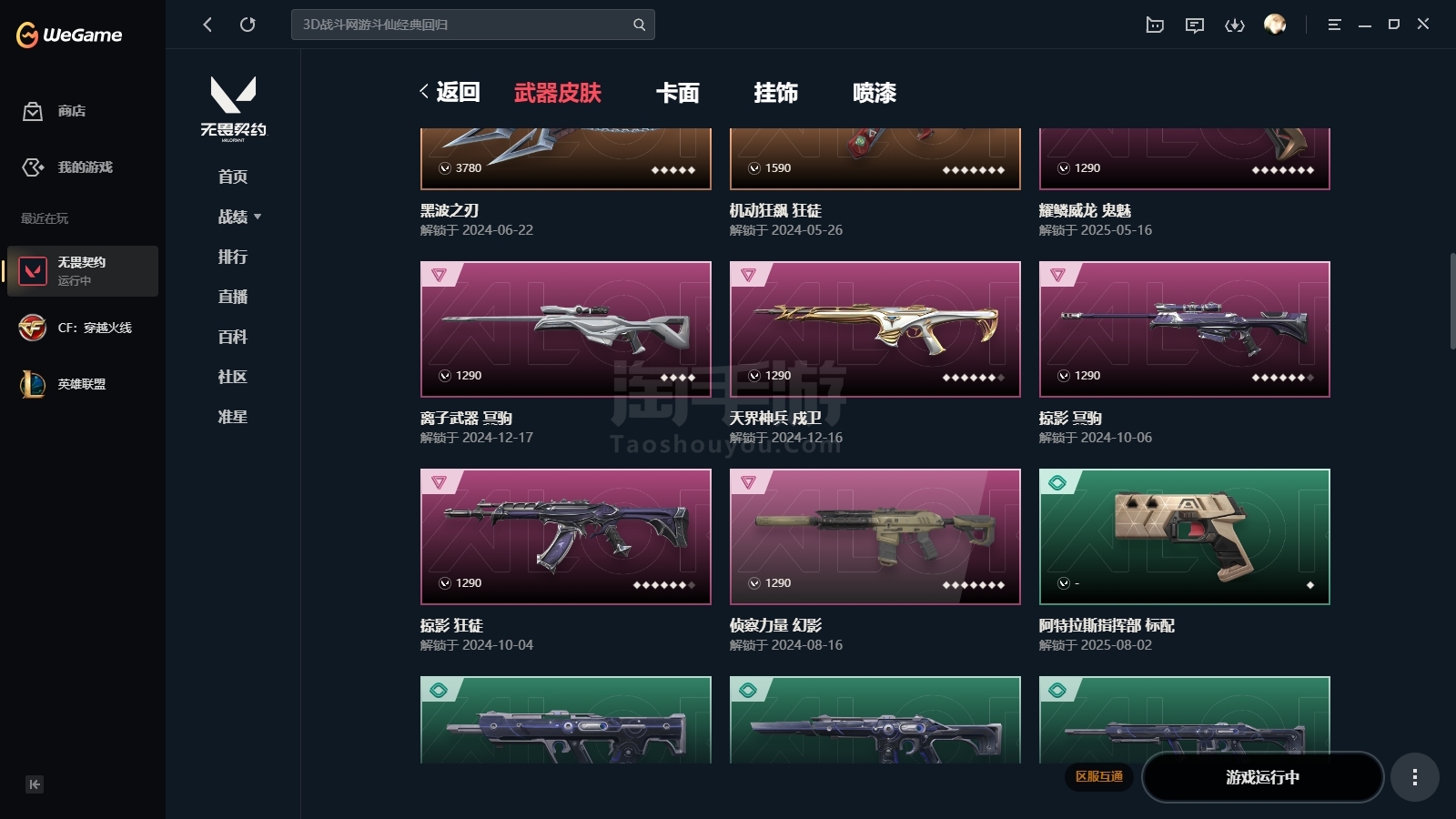The width and height of the screenshot is (1456, 819).
Task: Open the top-right hamburger menu
Action: [1334, 25]
